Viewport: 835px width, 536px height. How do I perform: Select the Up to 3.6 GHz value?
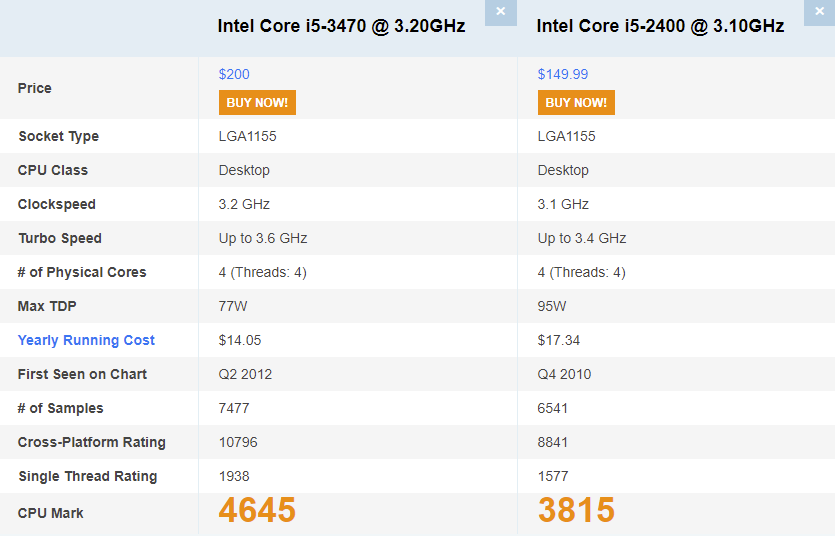[x=263, y=238]
